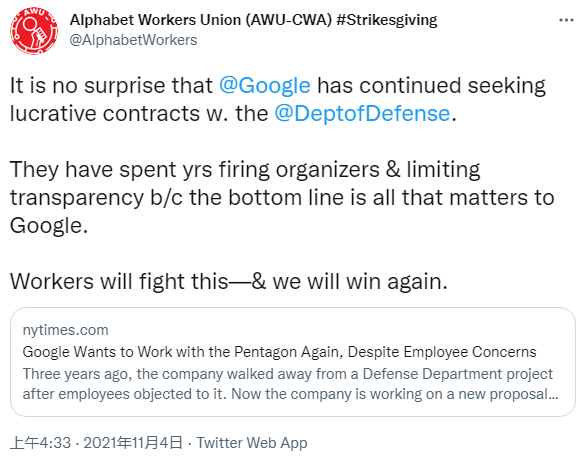Open the article titled Google Wants to Work with the Pentagon

click(279, 352)
